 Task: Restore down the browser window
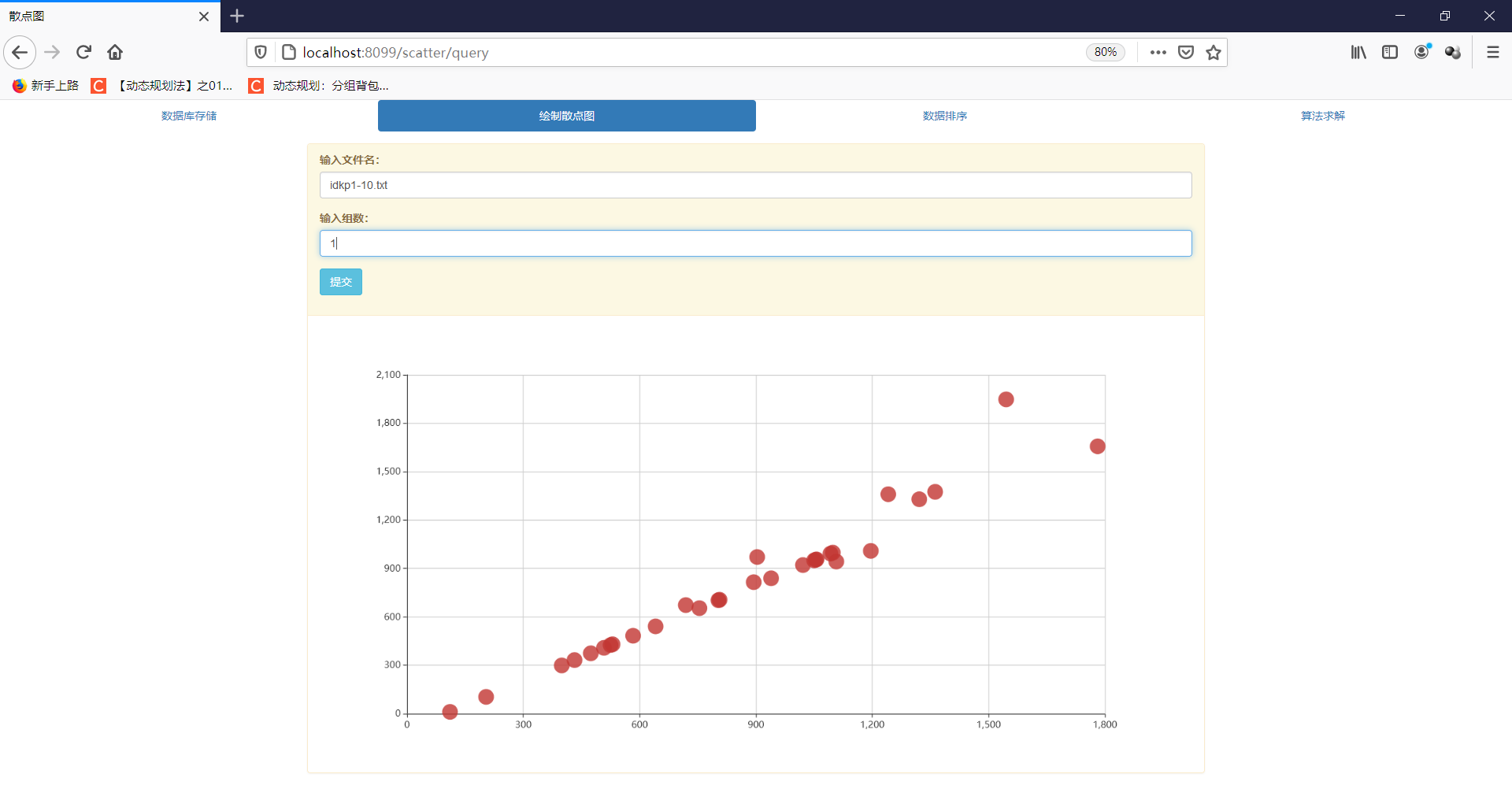pos(1445,16)
